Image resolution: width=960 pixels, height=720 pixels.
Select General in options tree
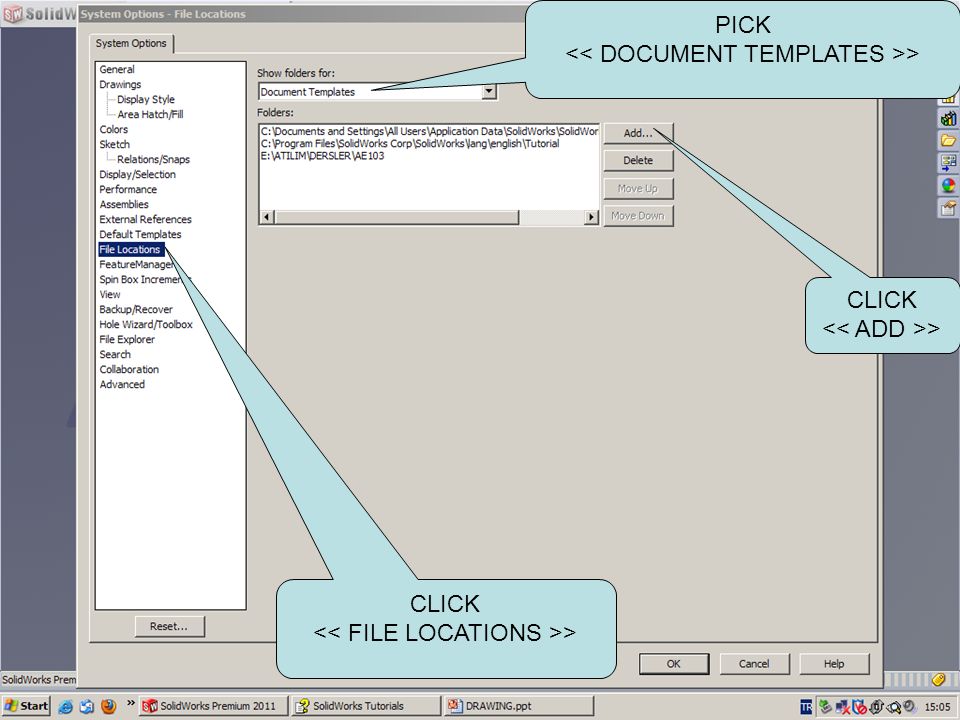coord(117,69)
